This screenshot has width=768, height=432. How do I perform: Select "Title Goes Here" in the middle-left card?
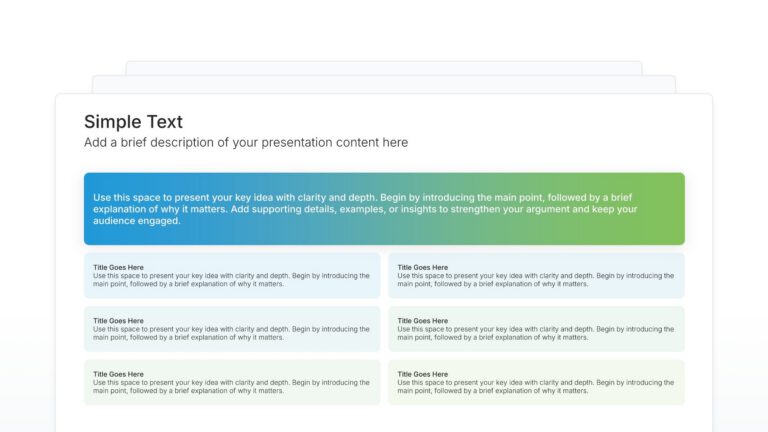click(118, 321)
